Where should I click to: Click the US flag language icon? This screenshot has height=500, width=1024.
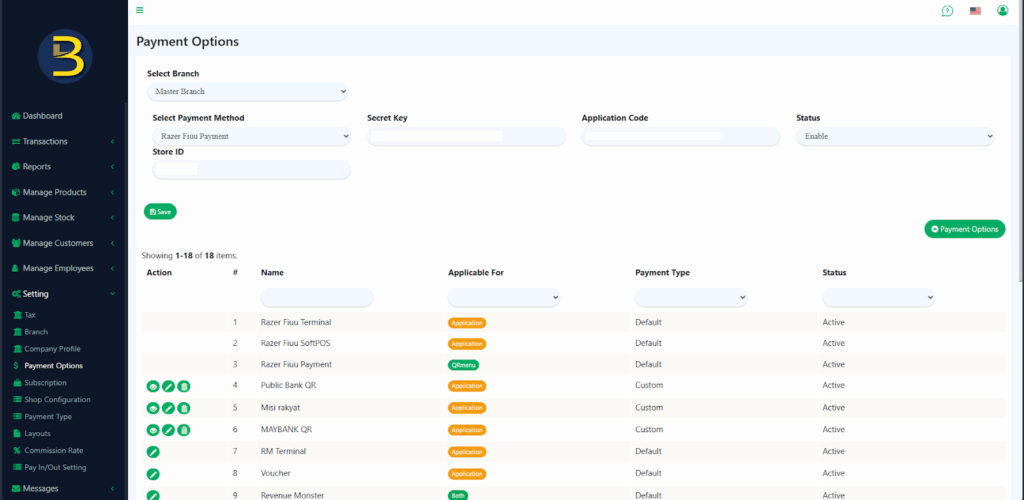click(975, 11)
